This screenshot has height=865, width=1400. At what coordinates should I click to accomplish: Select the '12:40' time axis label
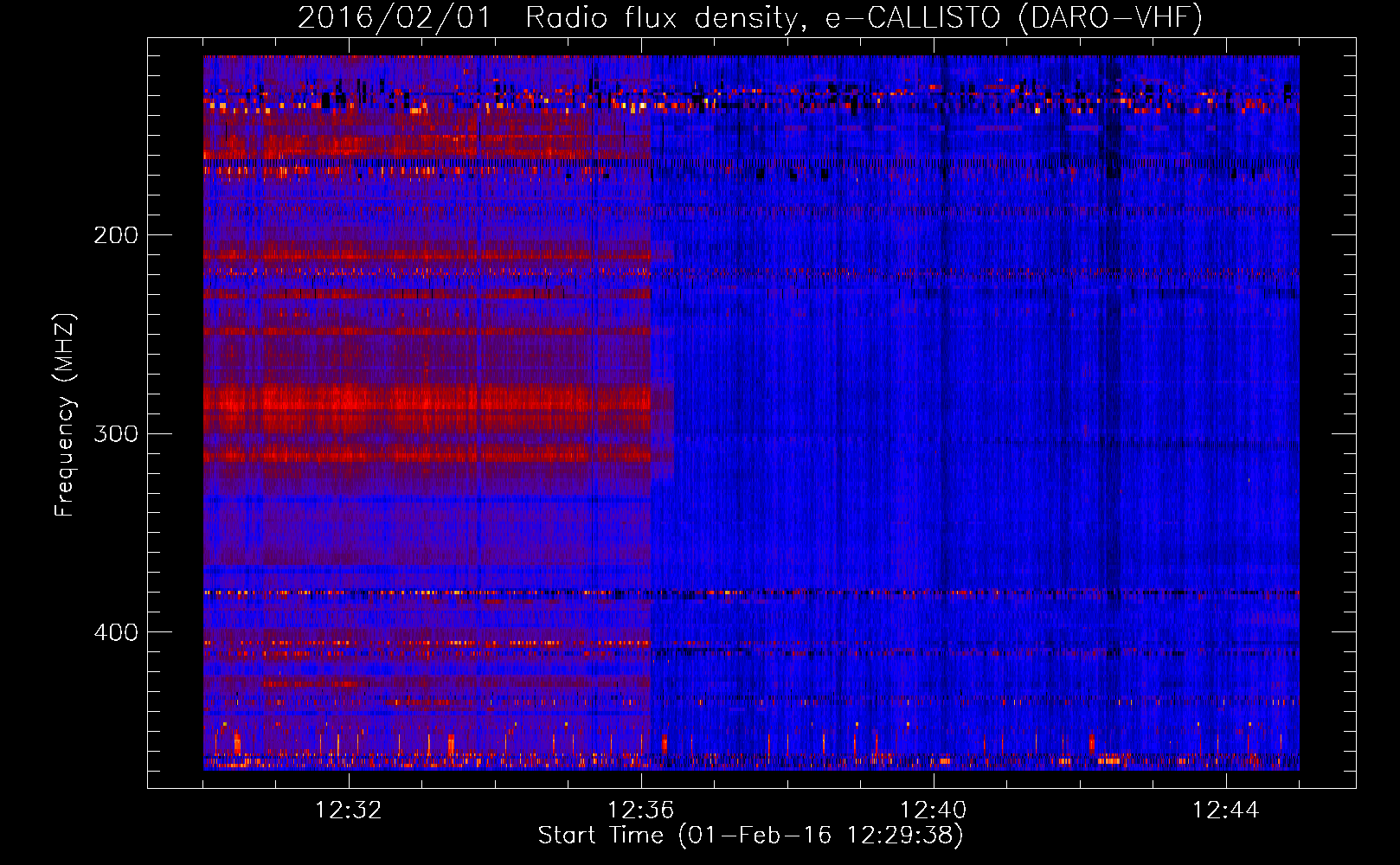[934, 811]
